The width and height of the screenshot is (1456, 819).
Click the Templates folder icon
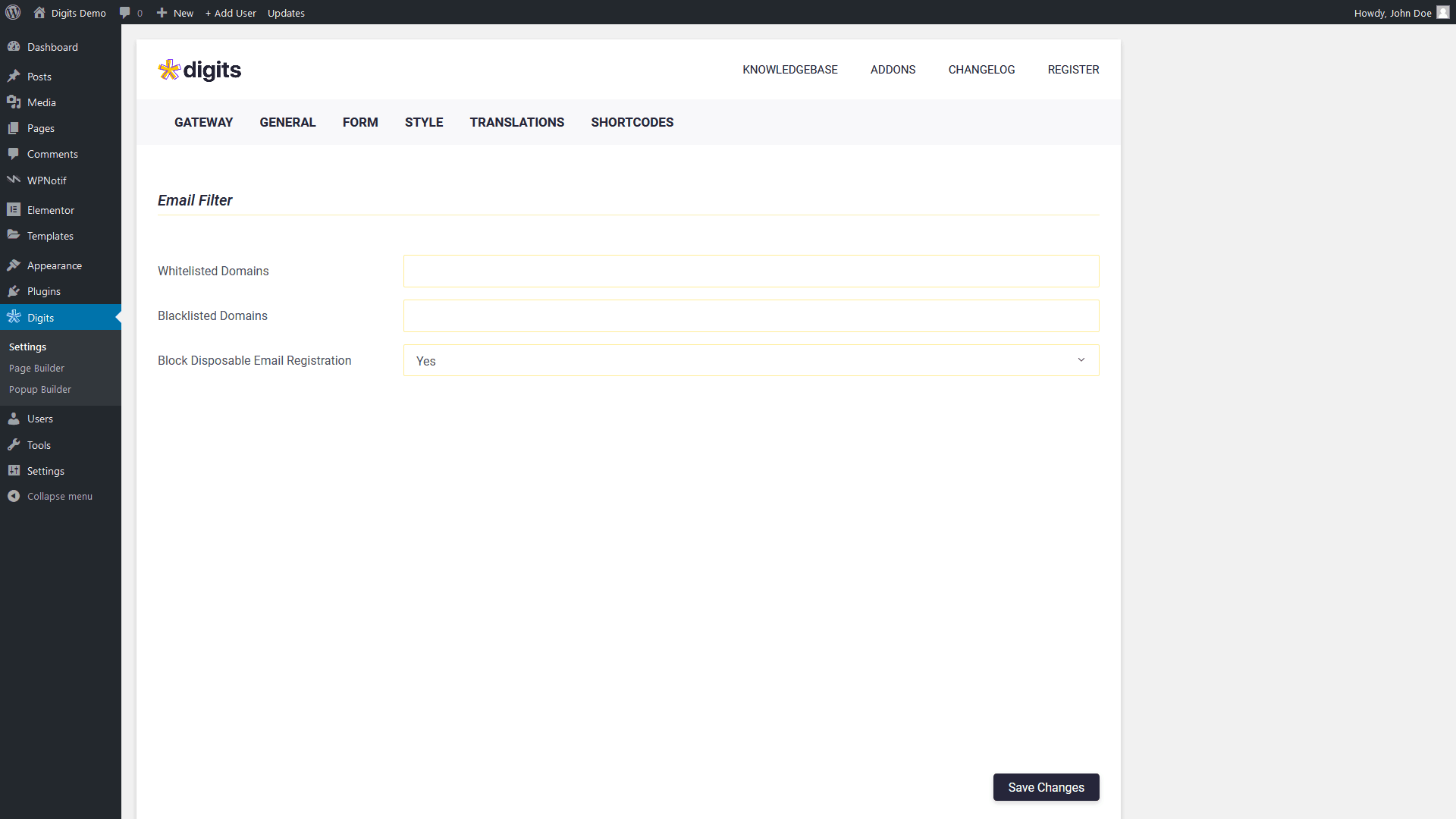14,235
